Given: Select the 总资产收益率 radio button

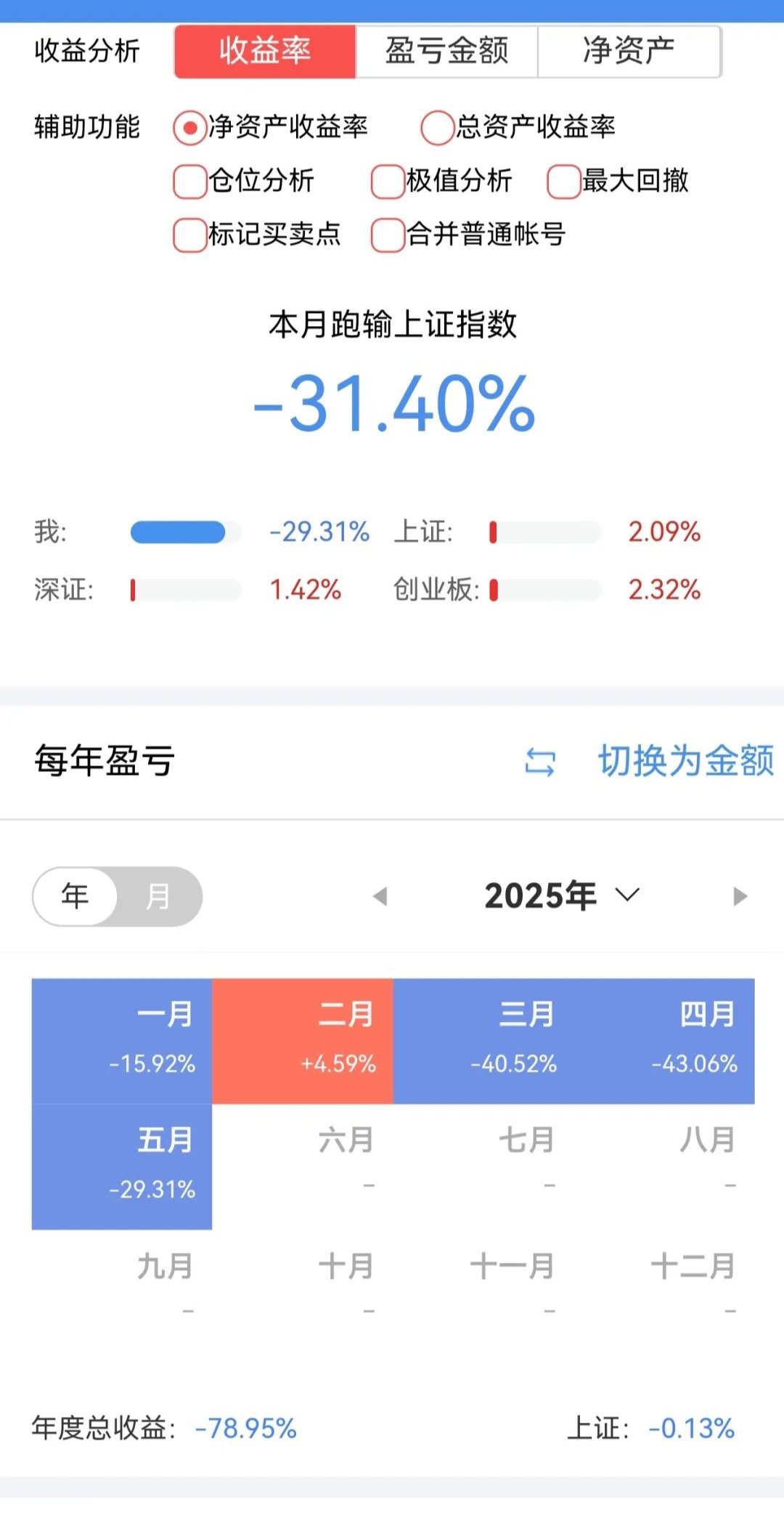Looking at the screenshot, I should (x=438, y=129).
